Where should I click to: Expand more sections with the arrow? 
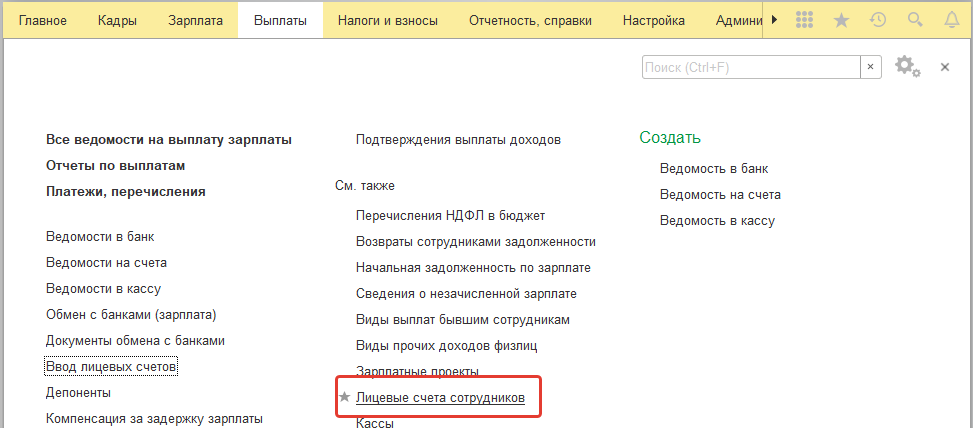point(774,20)
